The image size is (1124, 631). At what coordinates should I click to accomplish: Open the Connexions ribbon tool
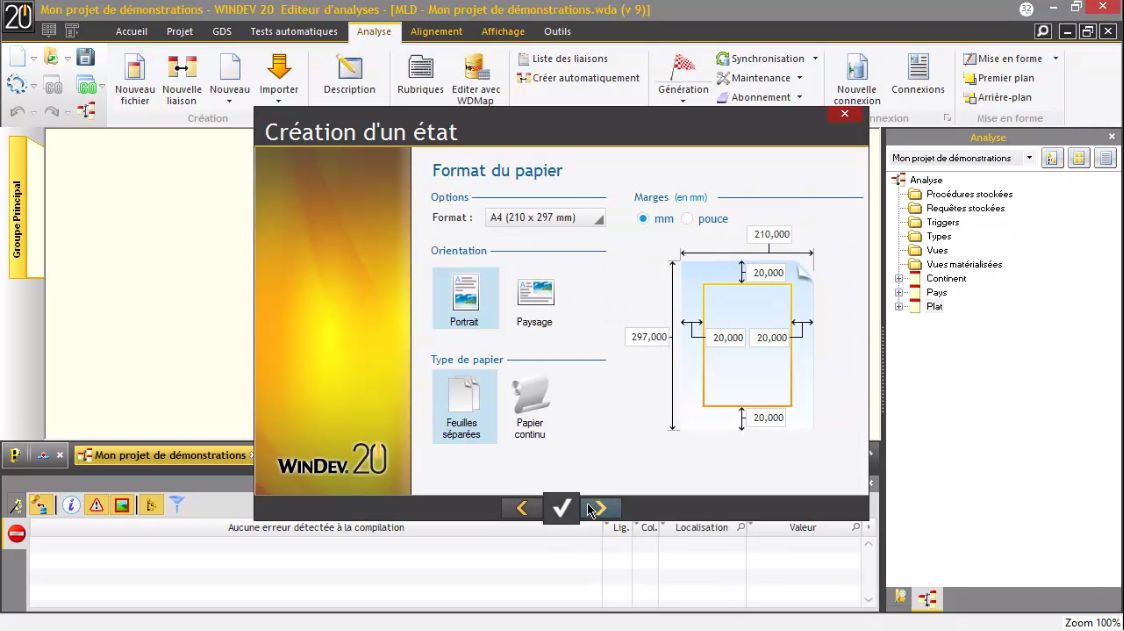(918, 75)
